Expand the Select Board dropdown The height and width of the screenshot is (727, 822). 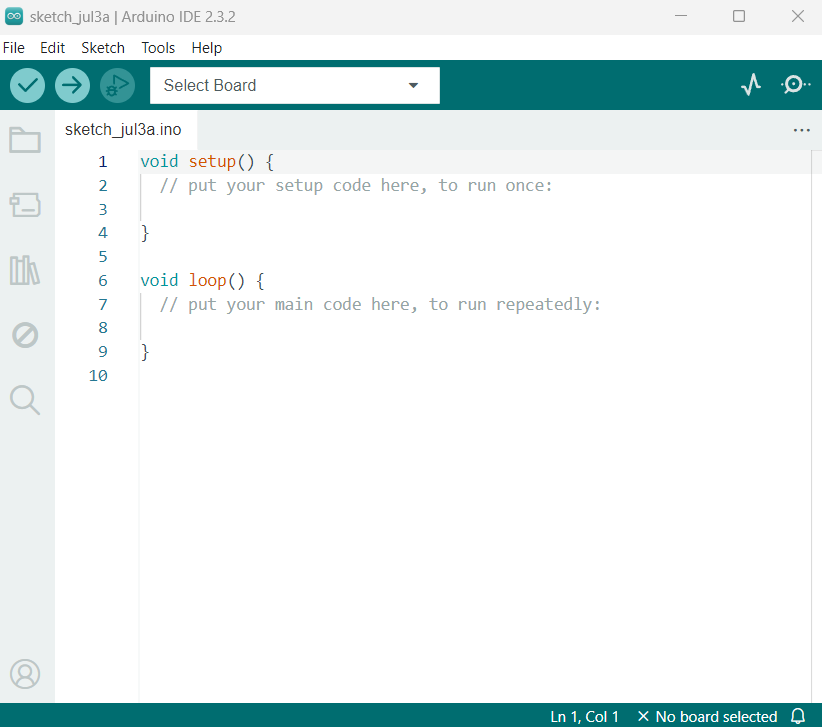coord(294,85)
